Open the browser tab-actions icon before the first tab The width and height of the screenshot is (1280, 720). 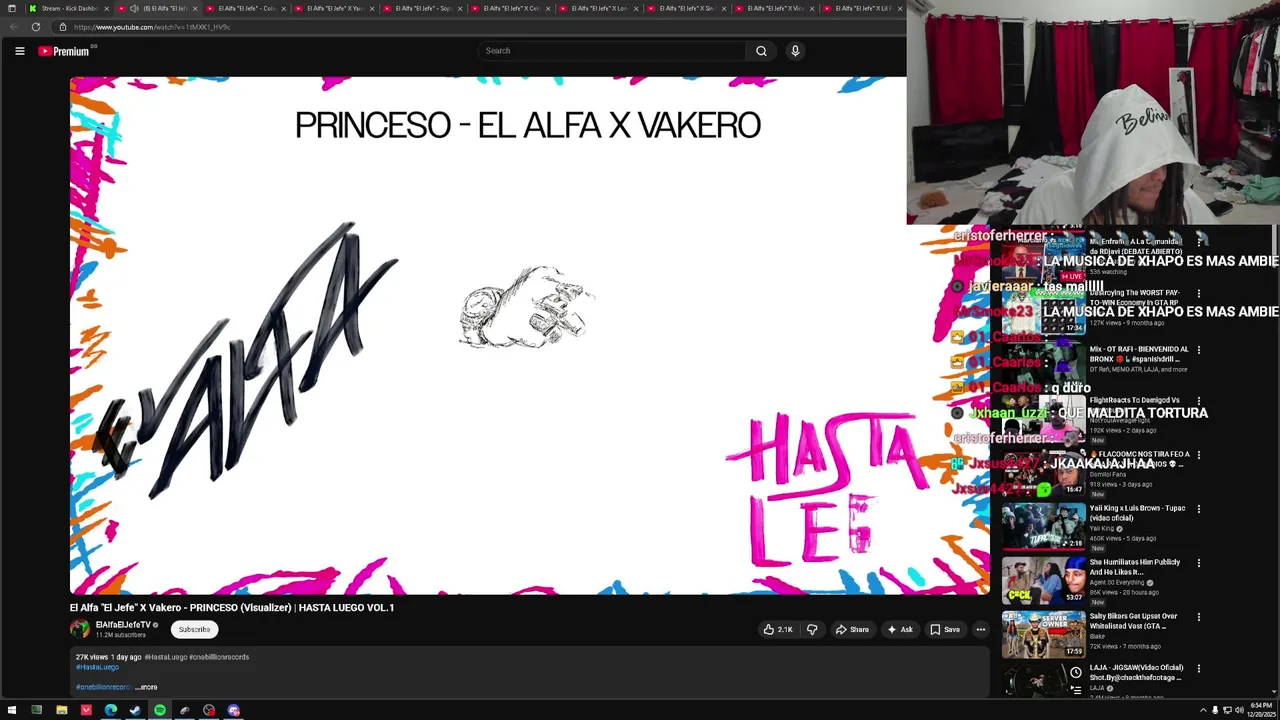(12, 8)
